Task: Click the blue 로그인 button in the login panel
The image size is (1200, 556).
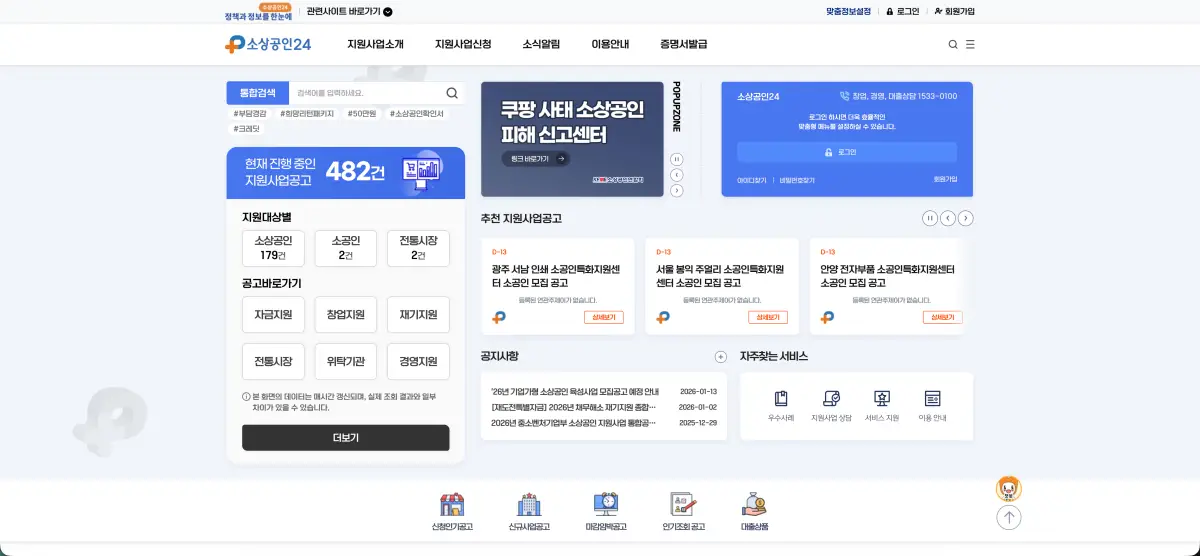Action: pyautogui.click(x=846, y=152)
